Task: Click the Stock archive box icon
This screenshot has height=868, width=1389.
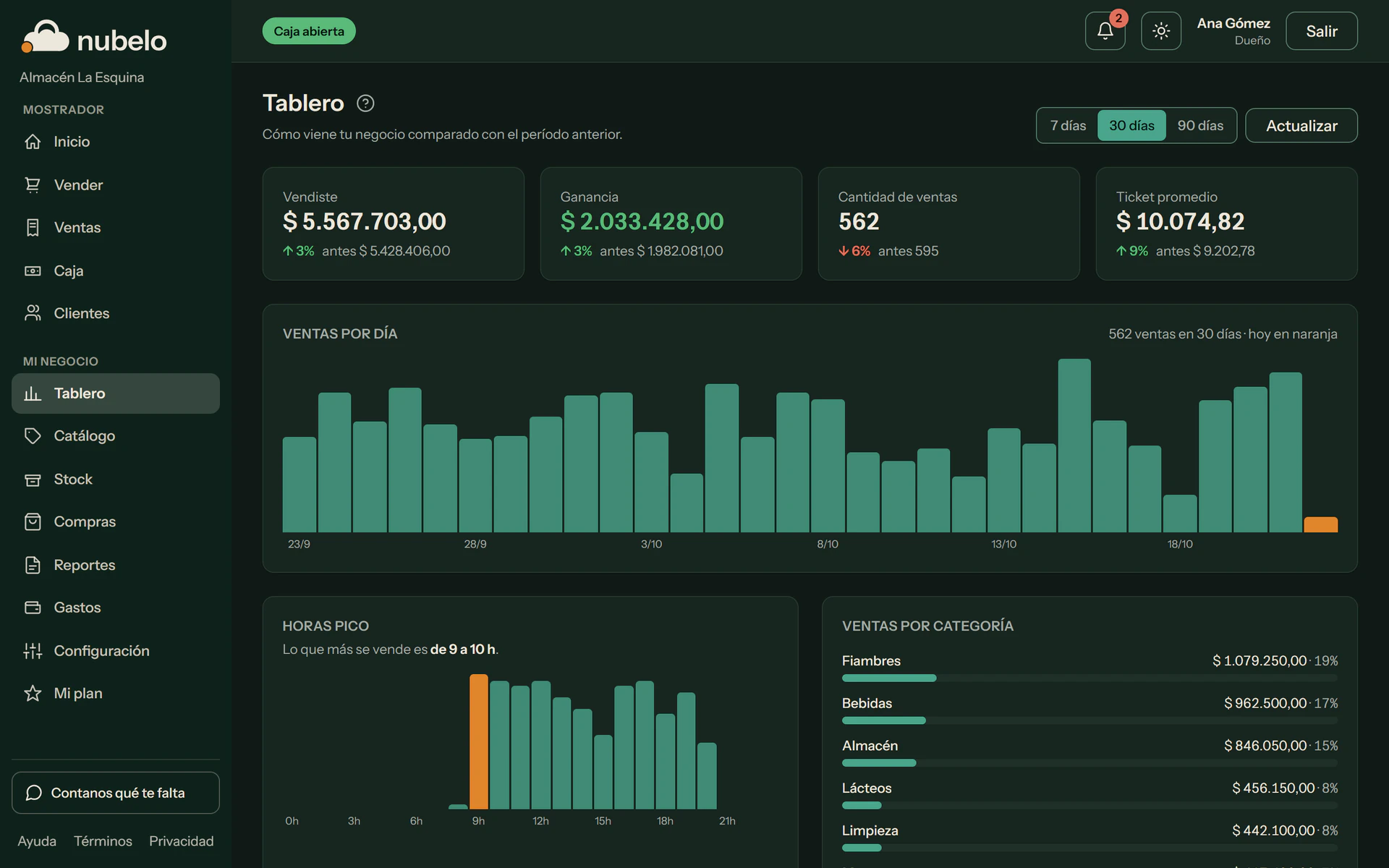Action: point(33,480)
